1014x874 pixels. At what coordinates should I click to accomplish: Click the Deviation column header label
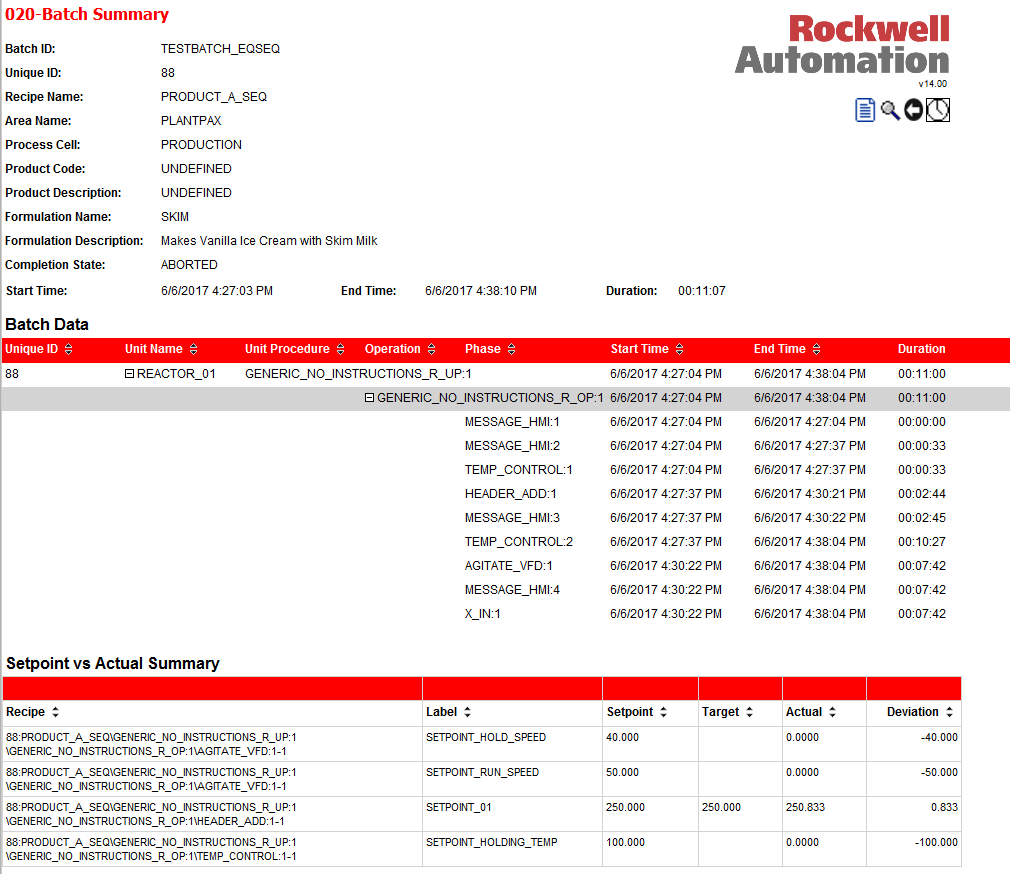pyautogui.click(x=912, y=712)
